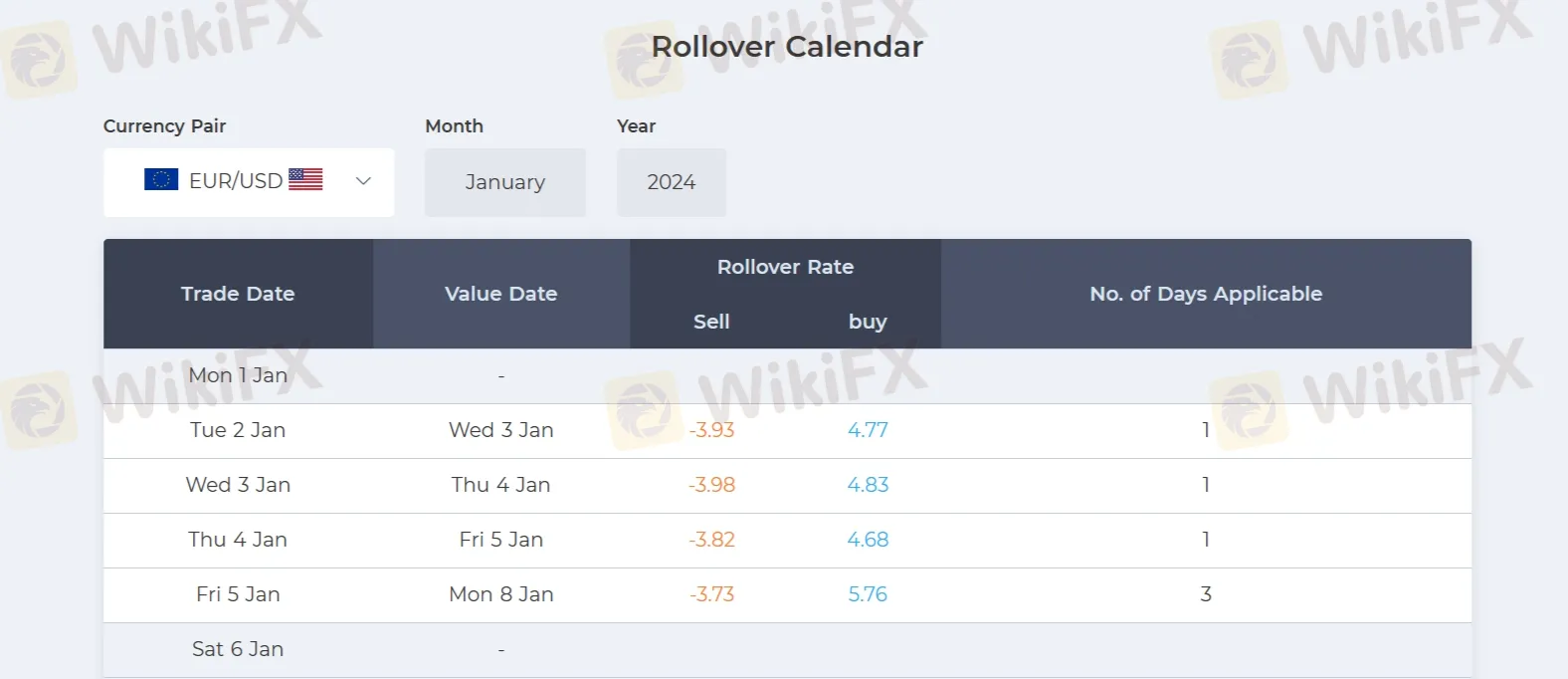1568x679 pixels.
Task: Open the January month selector
Action: (504, 182)
